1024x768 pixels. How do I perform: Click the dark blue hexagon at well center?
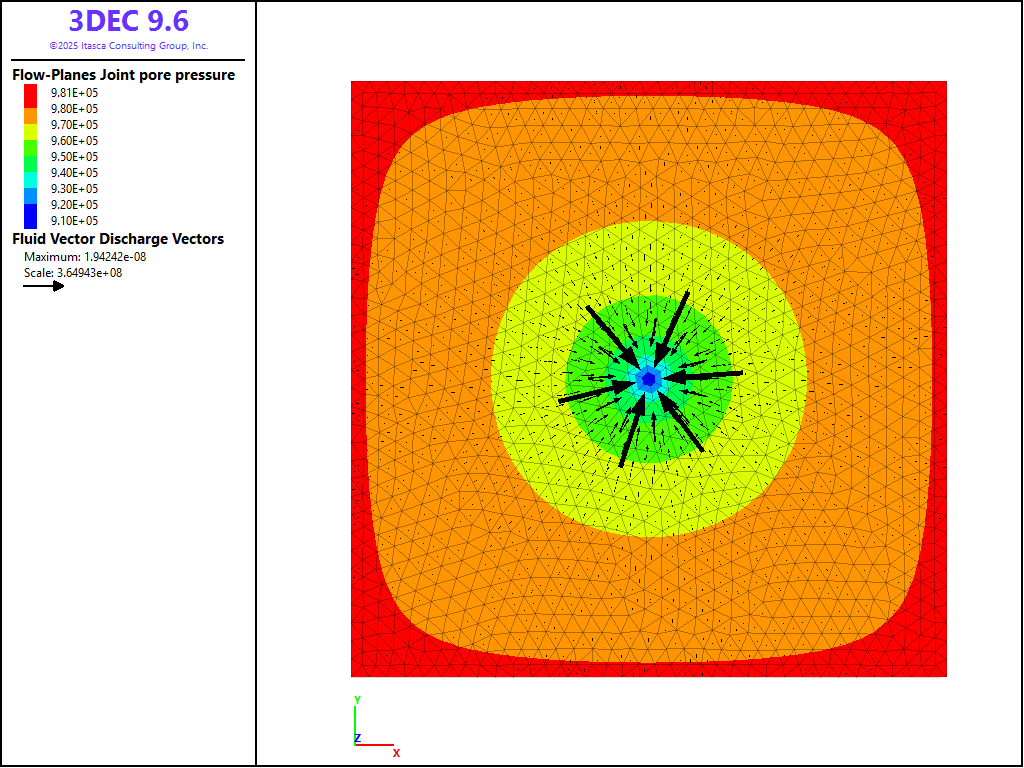tap(649, 379)
